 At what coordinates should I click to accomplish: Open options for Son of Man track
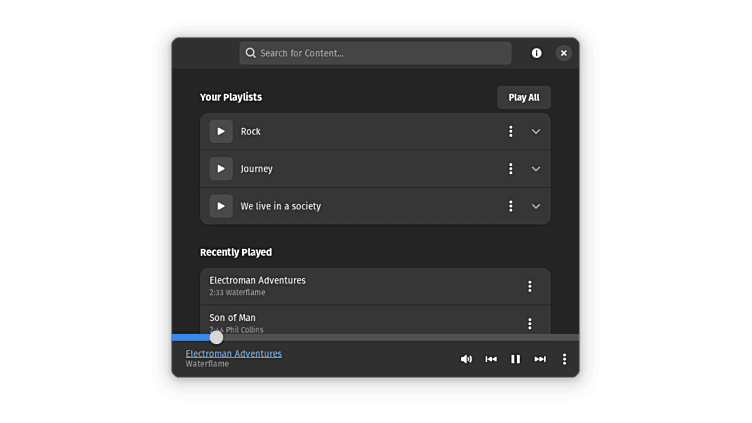(529, 324)
